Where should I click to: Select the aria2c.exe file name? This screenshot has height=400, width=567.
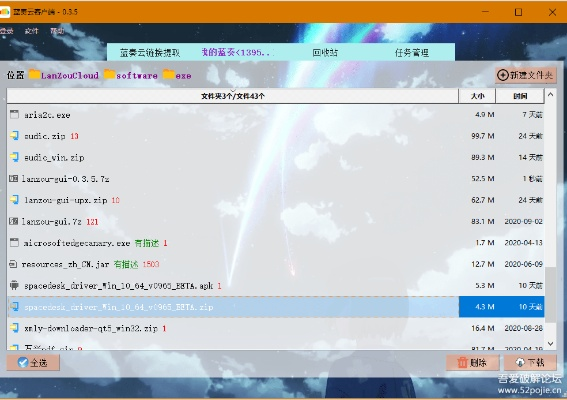pos(47,115)
